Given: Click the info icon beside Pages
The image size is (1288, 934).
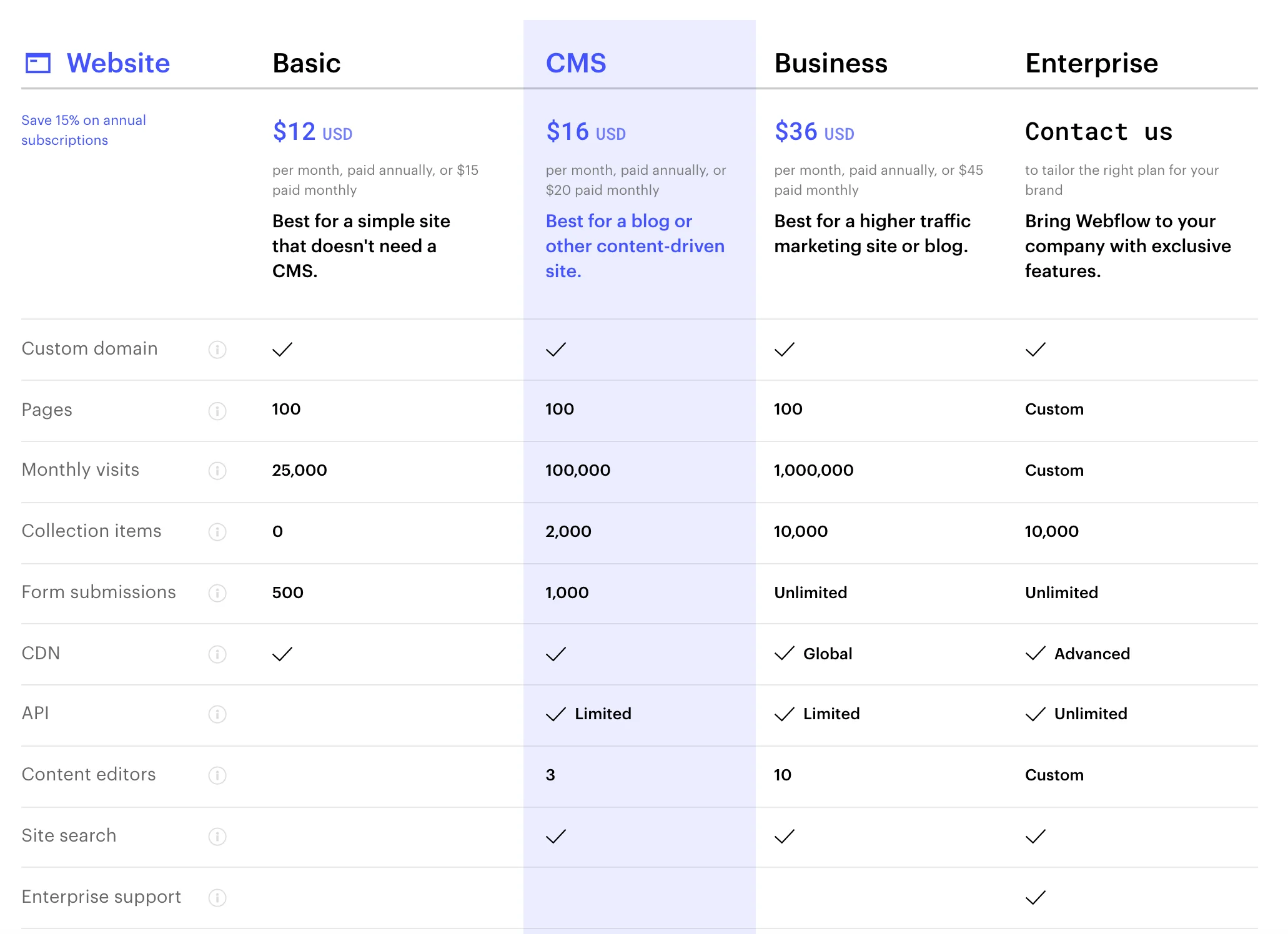Looking at the screenshot, I should pyautogui.click(x=217, y=411).
